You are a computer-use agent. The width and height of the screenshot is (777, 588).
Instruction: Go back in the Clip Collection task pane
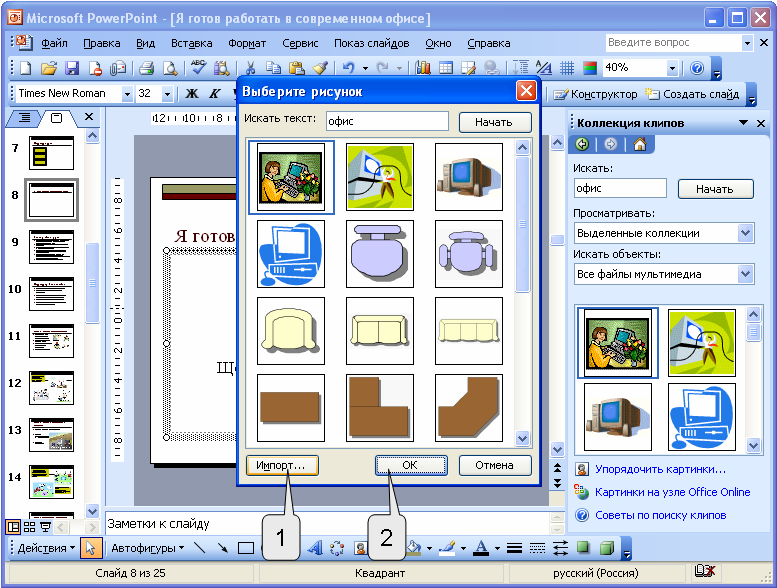582,144
